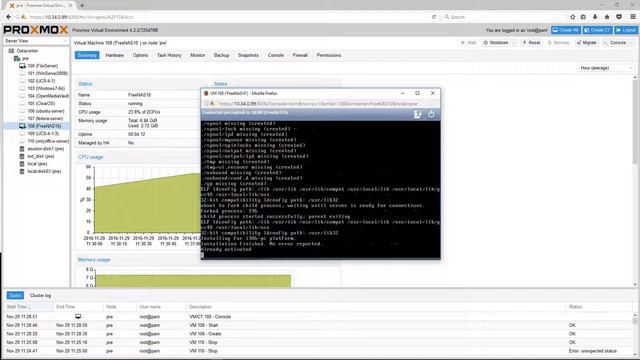Click the Shutdown button
Viewport: 640px width, 360px height.
pyautogui.click(x=496, y=42)
